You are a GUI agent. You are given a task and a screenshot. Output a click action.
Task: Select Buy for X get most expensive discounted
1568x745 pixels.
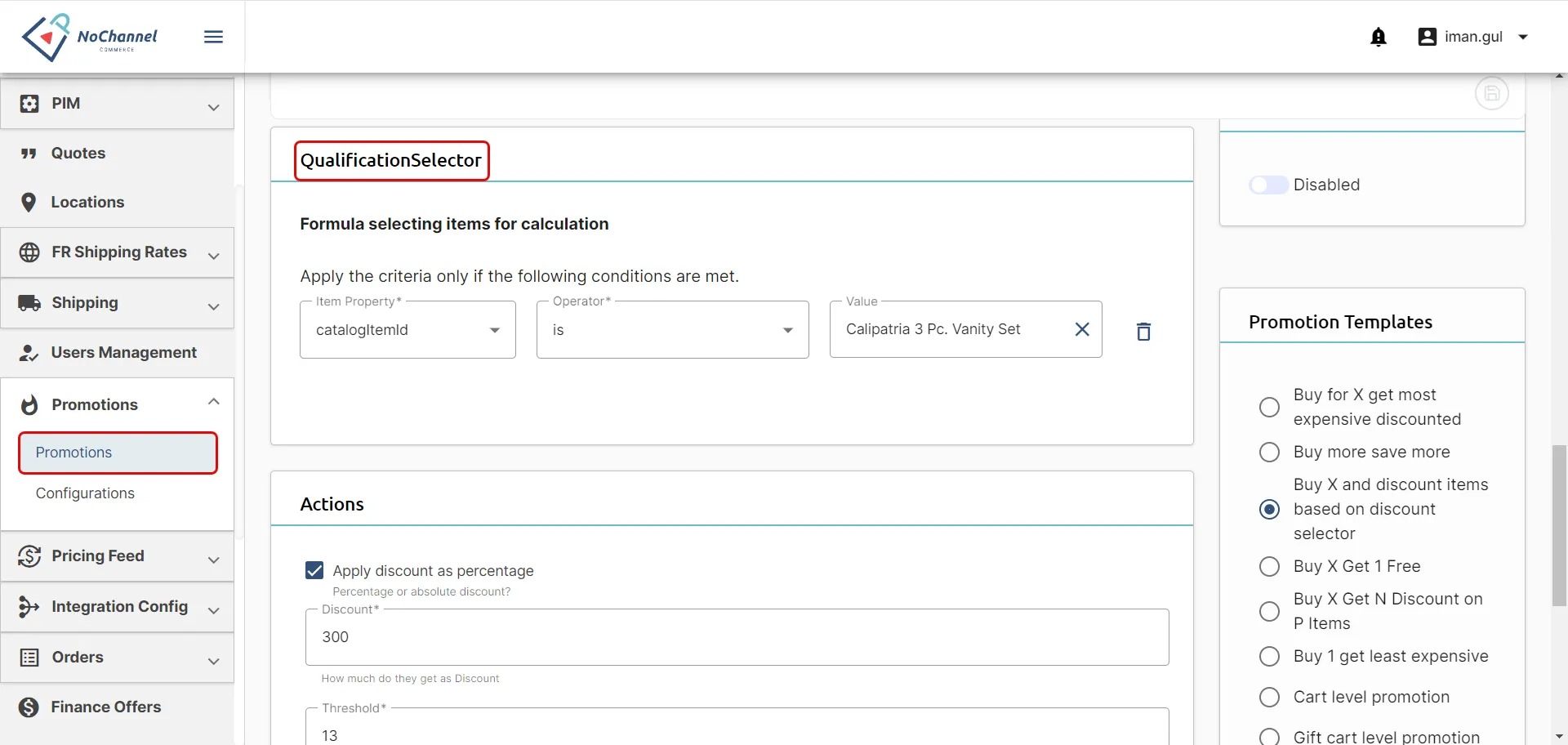point(1269,407)
